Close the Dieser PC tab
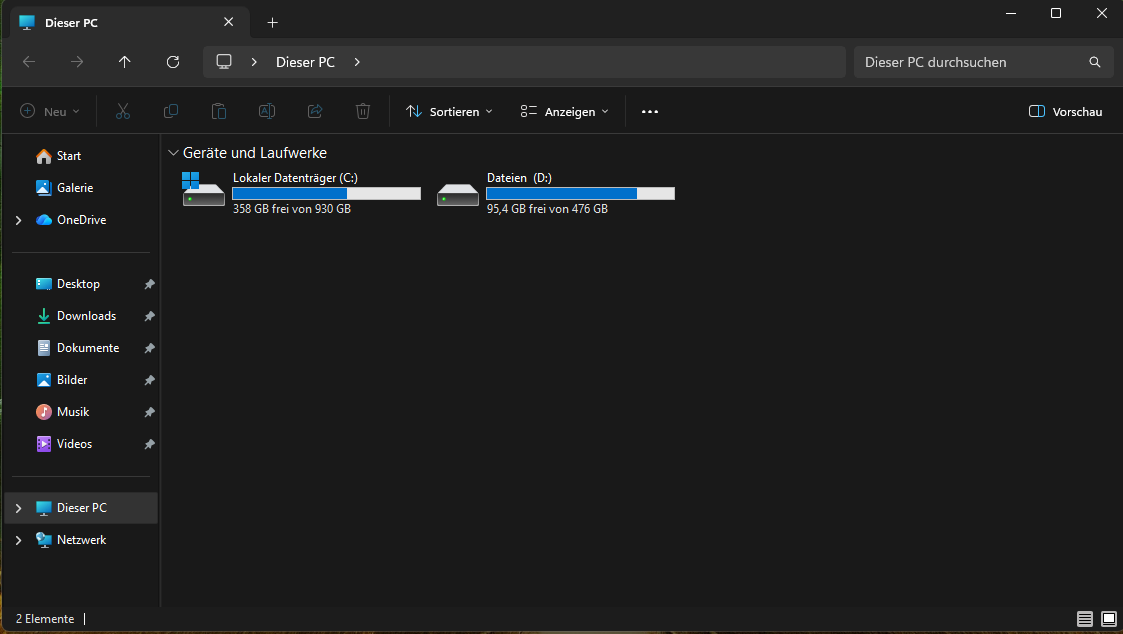Viewport: 1123px width, 634px height. coord(228,22)
